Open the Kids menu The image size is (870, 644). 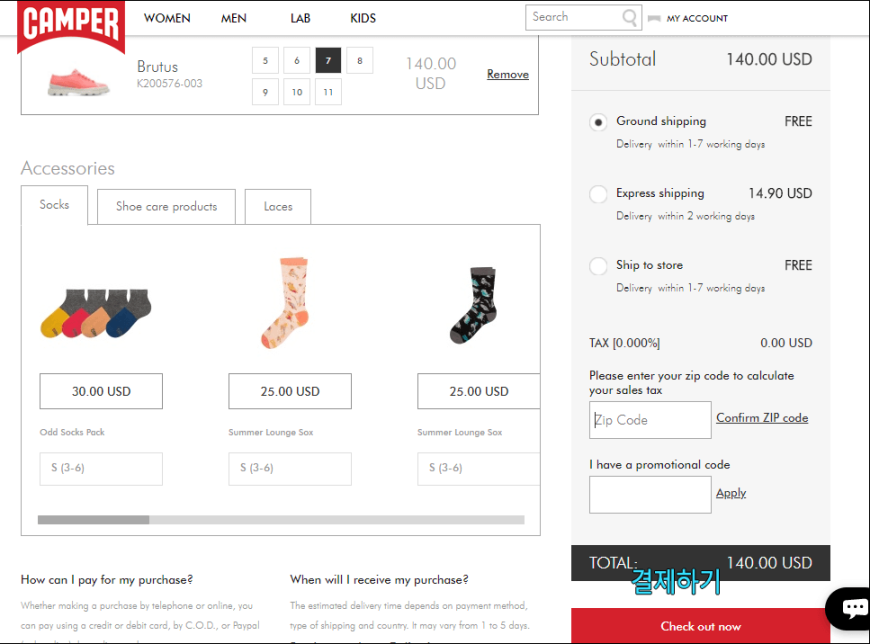pyautogui.click(x=363, y=18)
